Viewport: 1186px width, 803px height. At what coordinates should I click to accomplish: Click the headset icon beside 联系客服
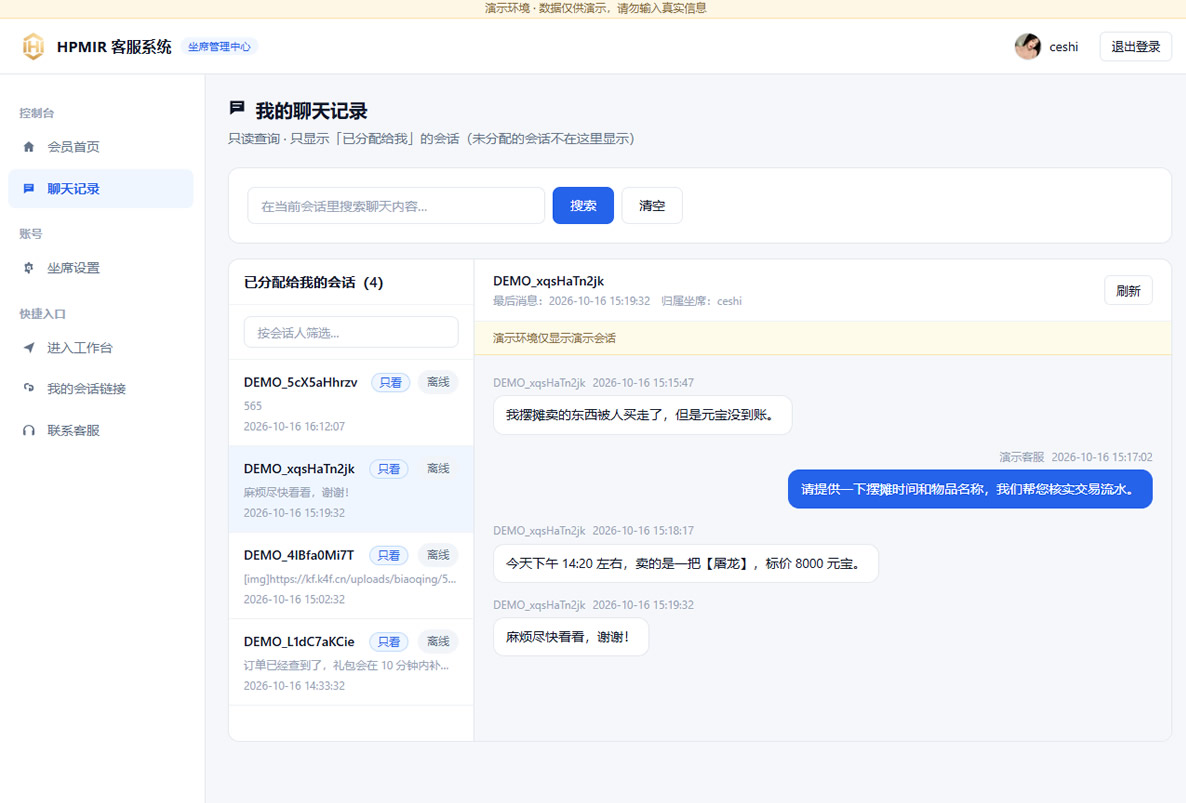pyautogui.click(x=29, y=430)
